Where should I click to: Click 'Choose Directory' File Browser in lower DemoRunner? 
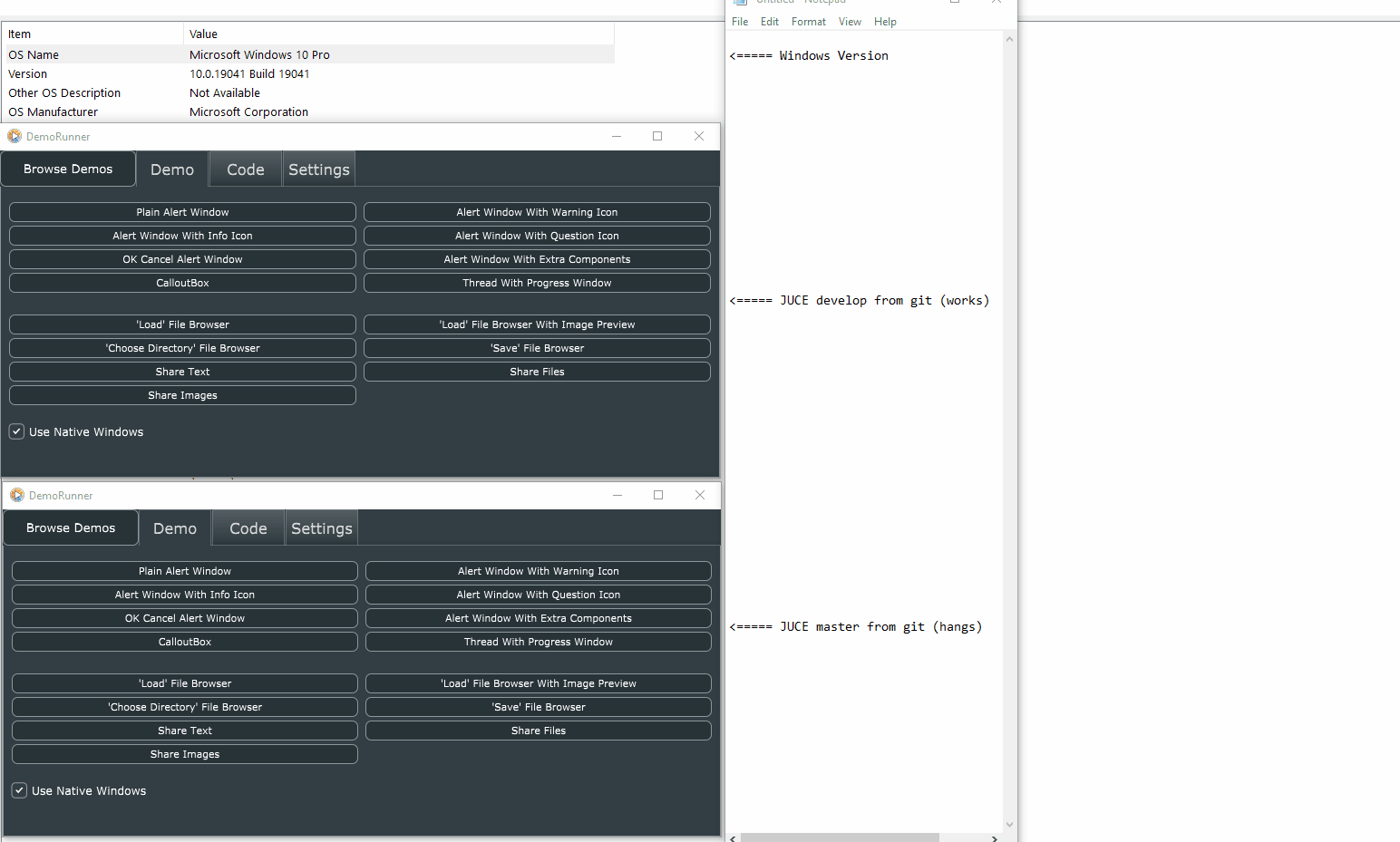click(x=185, y=707)
